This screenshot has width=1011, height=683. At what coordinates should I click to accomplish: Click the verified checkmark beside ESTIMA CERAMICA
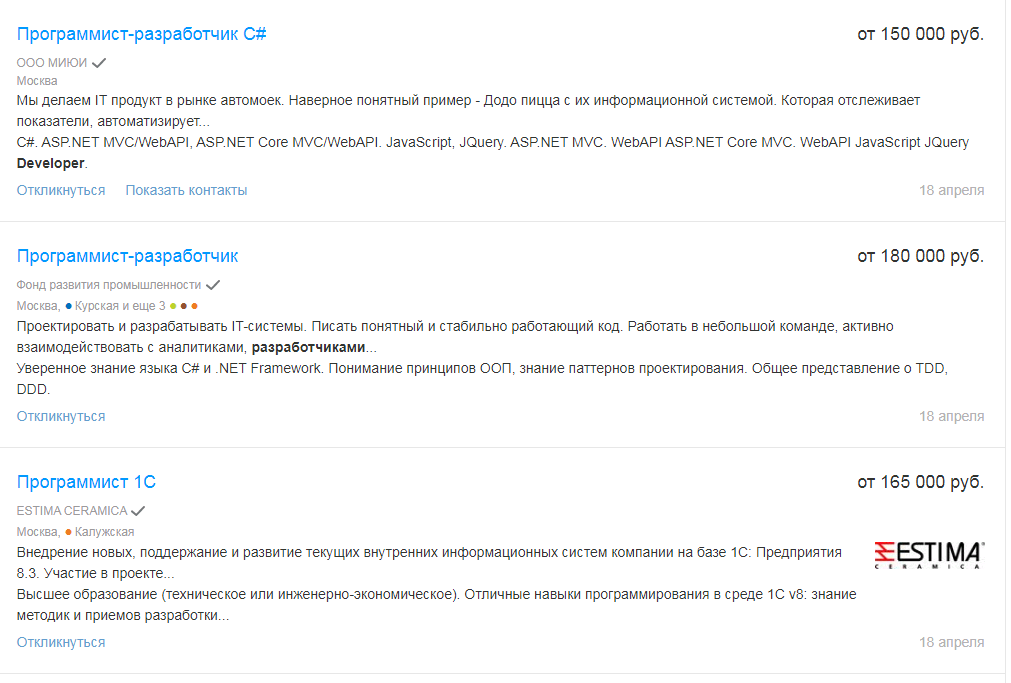point(139,511)
